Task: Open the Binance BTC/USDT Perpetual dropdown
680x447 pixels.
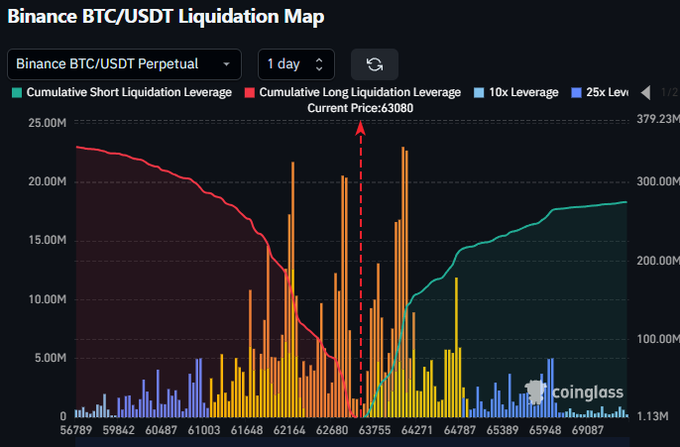Action: 124,64
